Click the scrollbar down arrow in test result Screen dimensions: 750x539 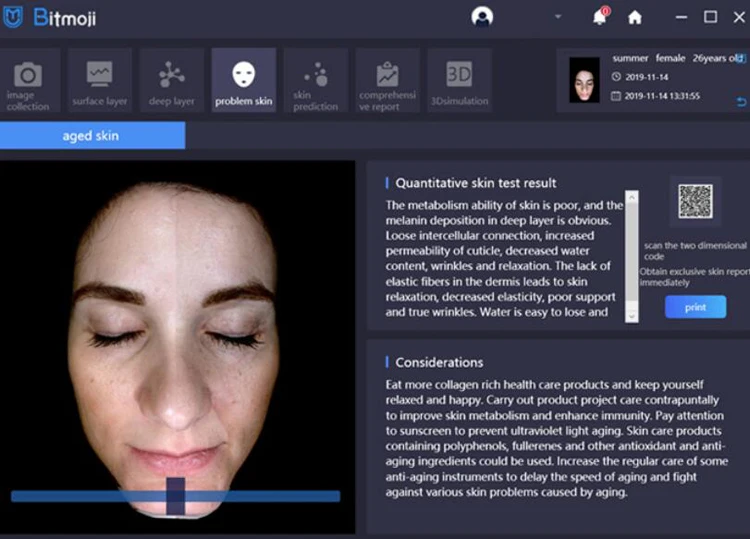[632, 316]
